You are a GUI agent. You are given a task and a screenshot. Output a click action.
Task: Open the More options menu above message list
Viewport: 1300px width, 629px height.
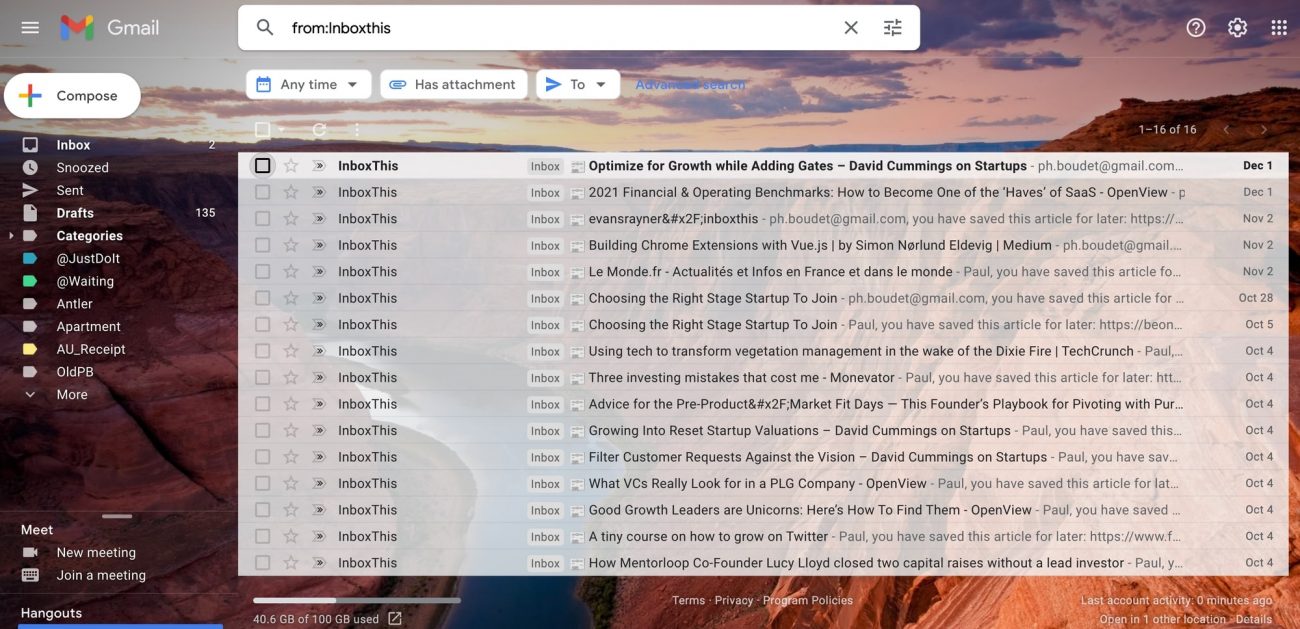pos(357,130)
